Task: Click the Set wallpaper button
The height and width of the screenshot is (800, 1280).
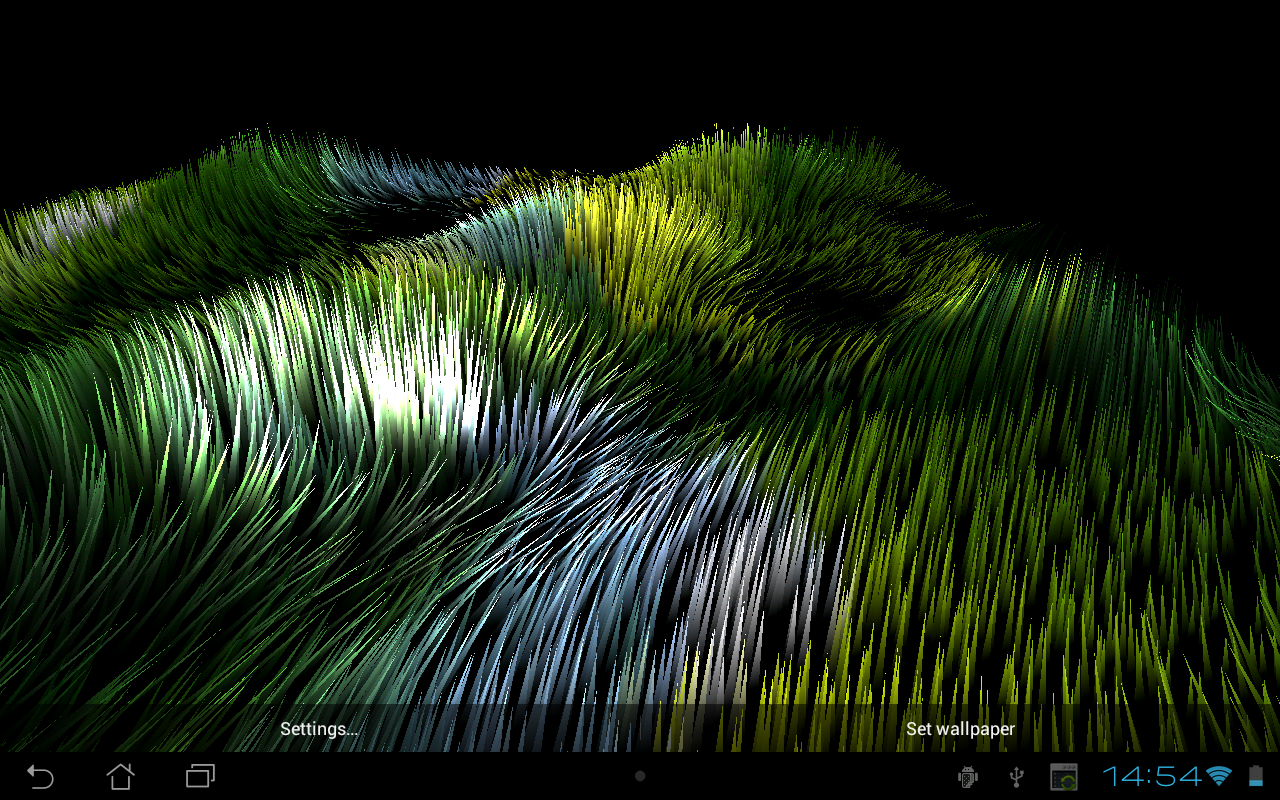Action: (960, 729)
